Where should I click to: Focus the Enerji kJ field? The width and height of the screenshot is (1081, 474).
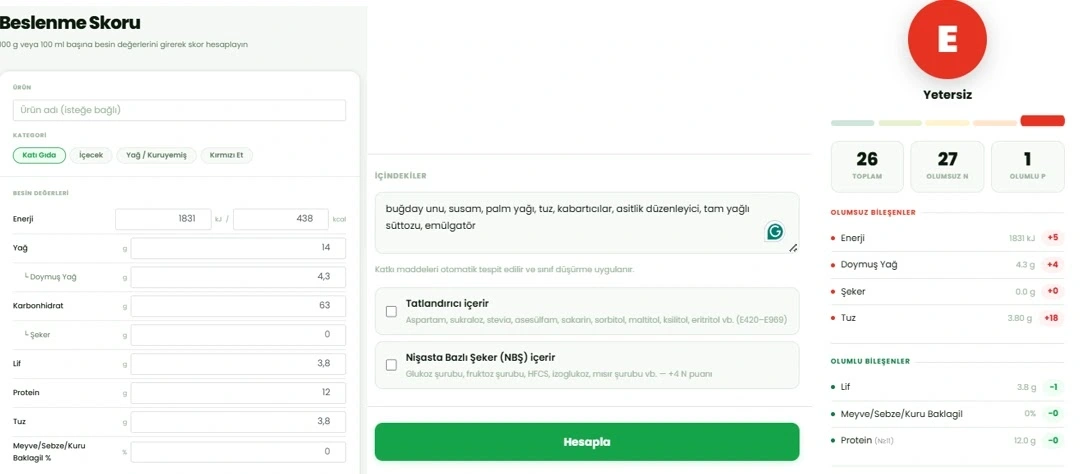pos(163,219)
